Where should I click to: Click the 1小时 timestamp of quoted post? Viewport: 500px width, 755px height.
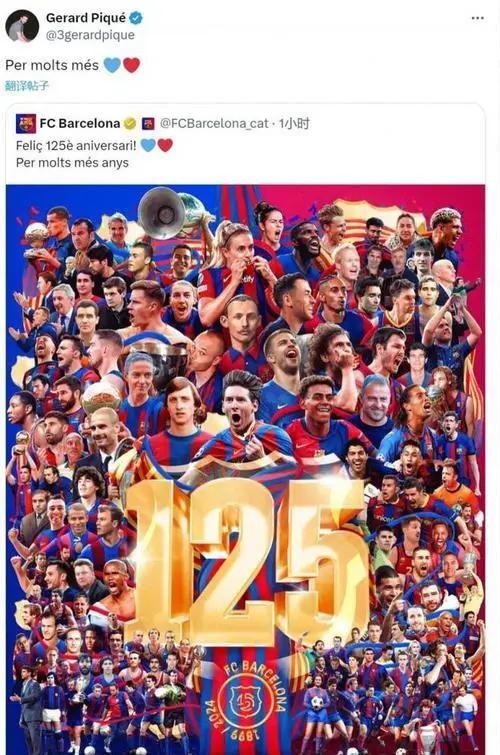[294, 124]
